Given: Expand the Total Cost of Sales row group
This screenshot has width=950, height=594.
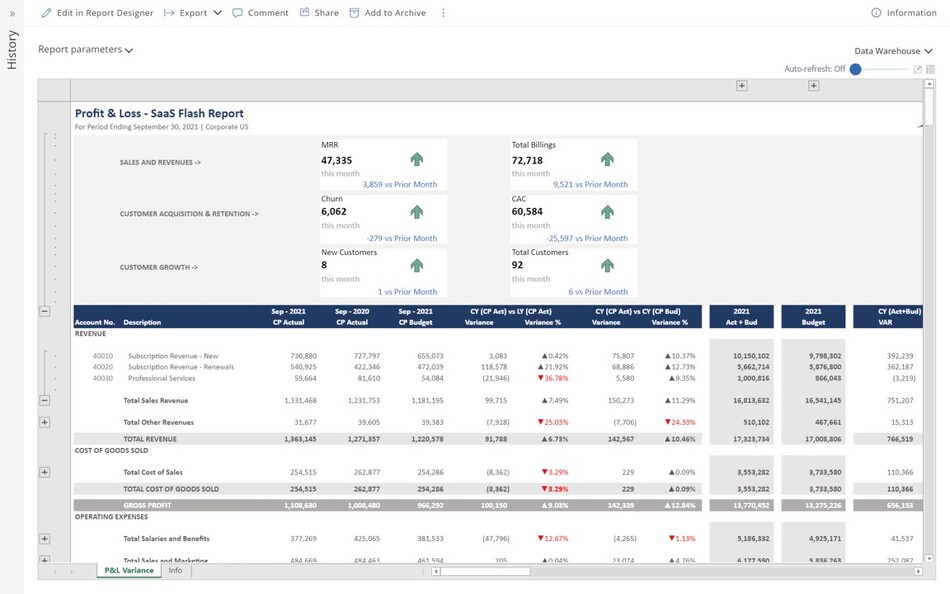Looking at the screenshot, I should pos(44,472).
